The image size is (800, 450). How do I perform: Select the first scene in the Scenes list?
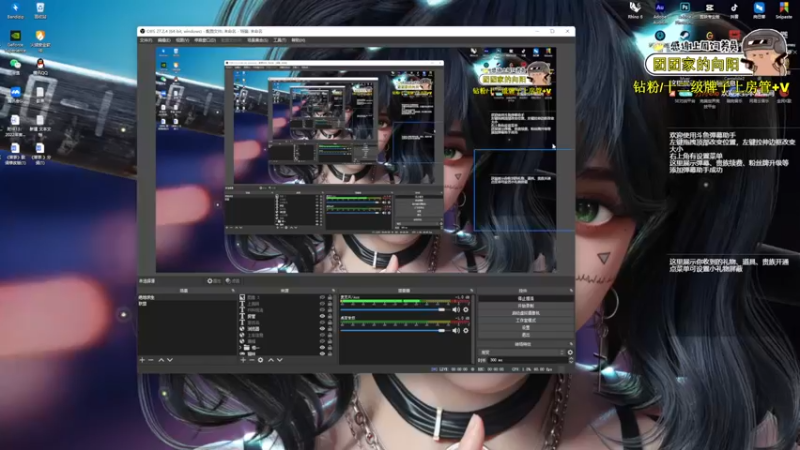pos(186,297)
